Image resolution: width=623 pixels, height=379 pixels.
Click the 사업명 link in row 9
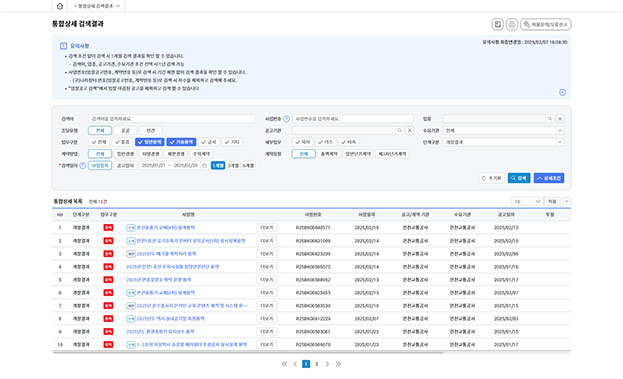point(160,331)
